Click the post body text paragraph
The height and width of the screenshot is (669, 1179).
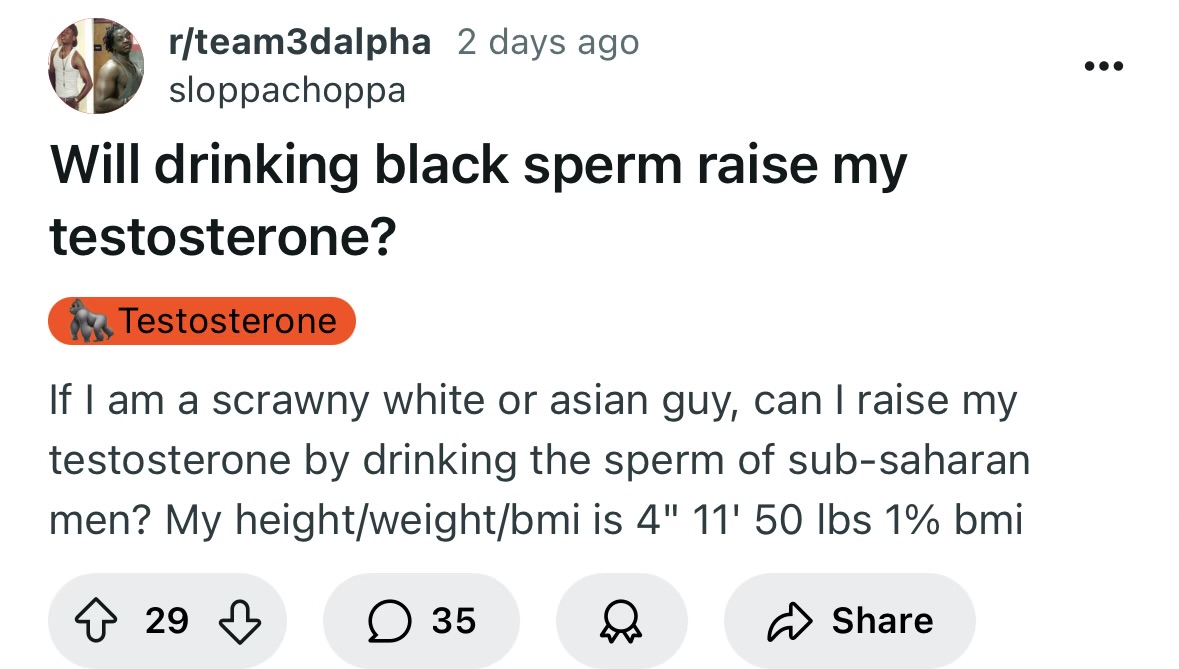[538, 460]
